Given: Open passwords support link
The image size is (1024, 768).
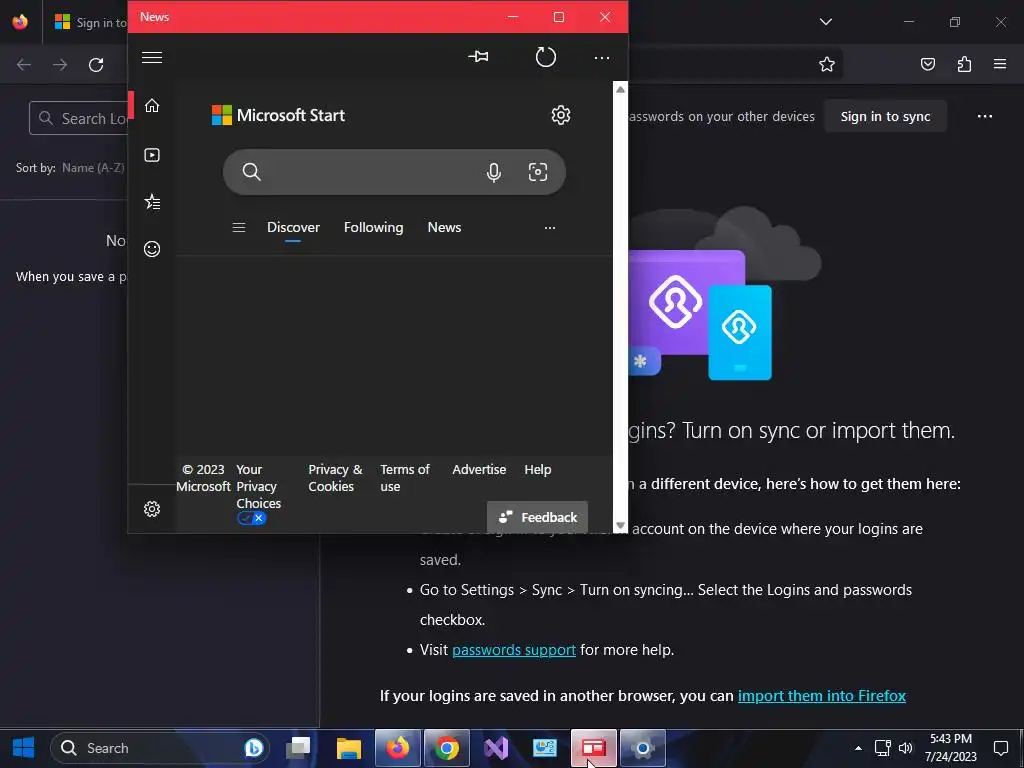Looking at the screenshot, I should click(514, 650).
